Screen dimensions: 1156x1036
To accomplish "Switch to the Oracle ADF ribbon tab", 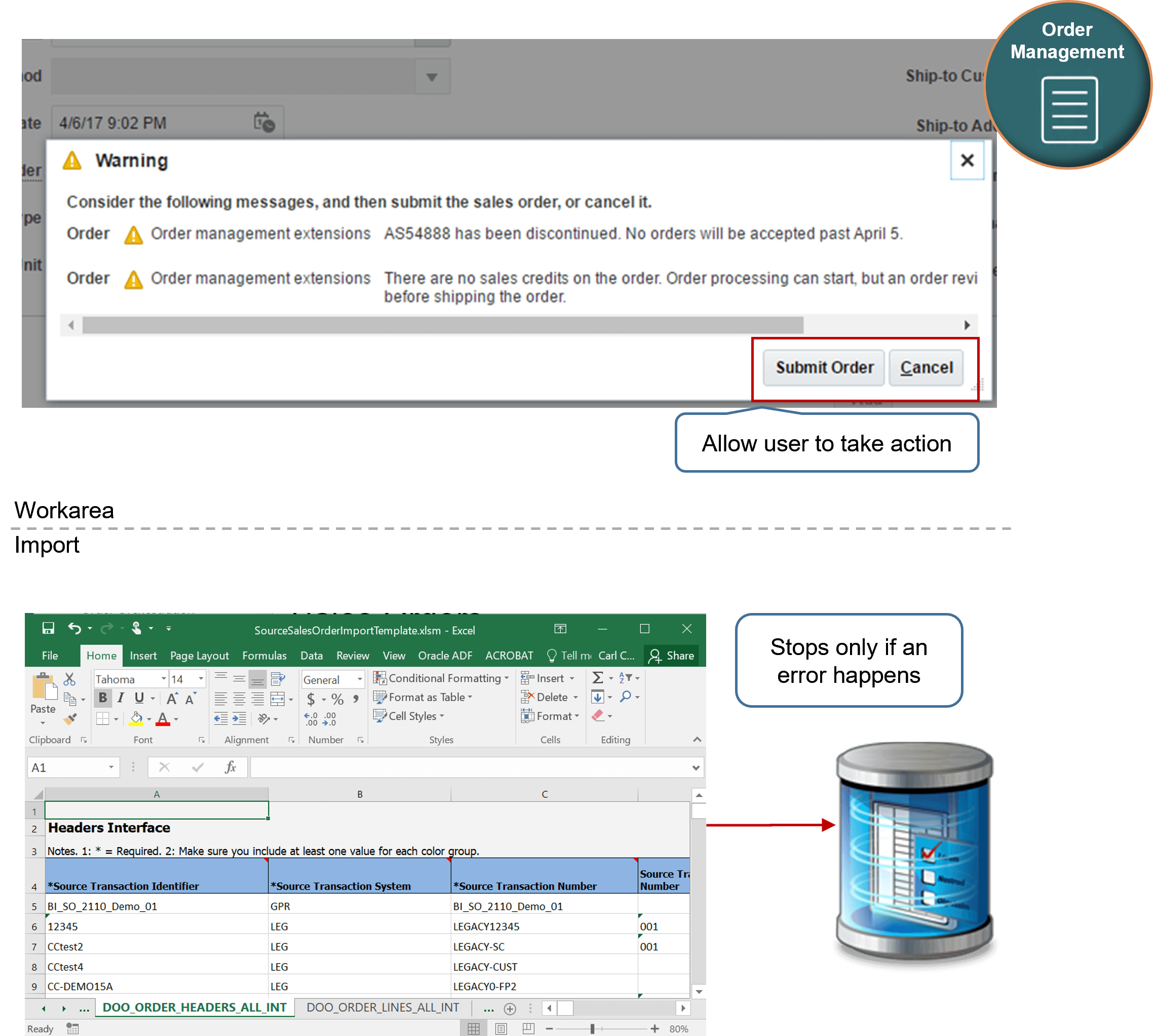I will 445,656.
